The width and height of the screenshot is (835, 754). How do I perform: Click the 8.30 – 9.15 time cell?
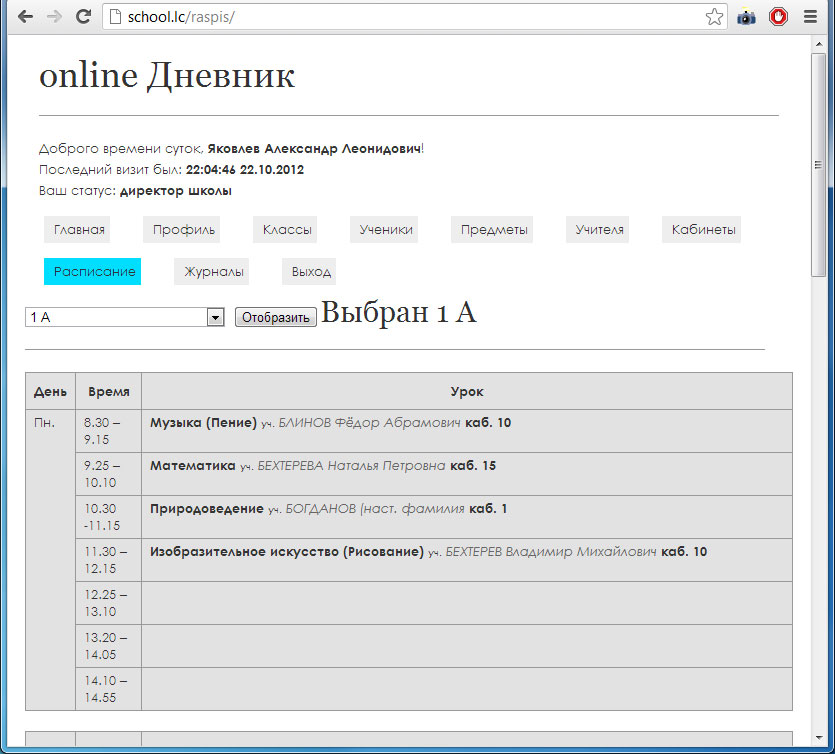(x=109, y=431)
